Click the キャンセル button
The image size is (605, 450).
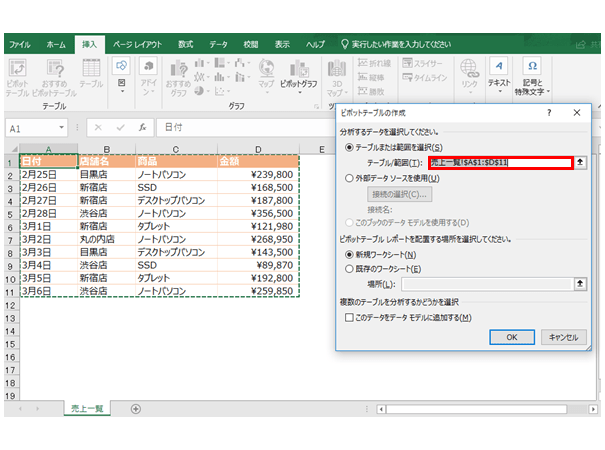tap(562, 337)
